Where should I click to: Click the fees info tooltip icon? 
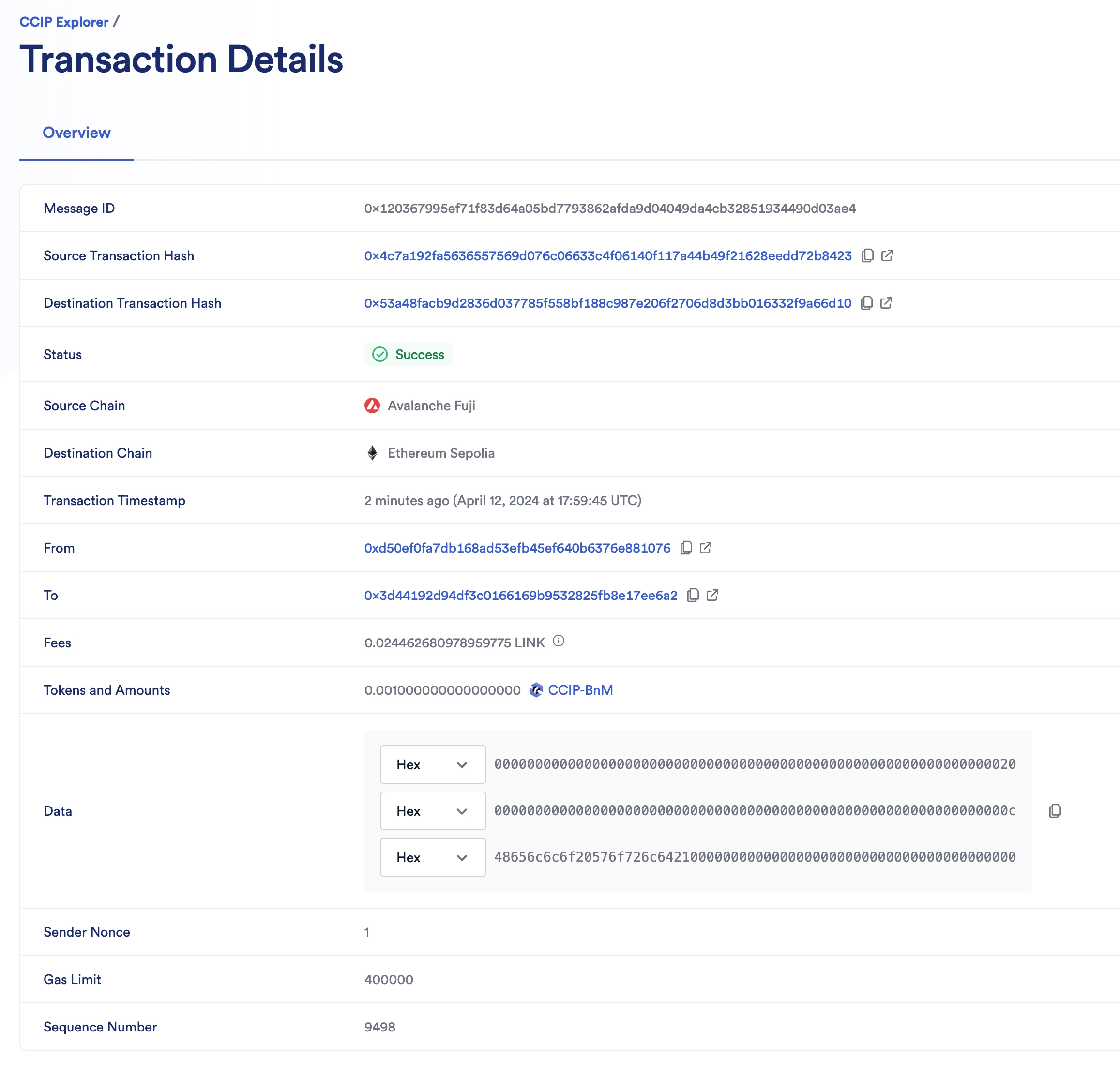[x=560, y=641]
